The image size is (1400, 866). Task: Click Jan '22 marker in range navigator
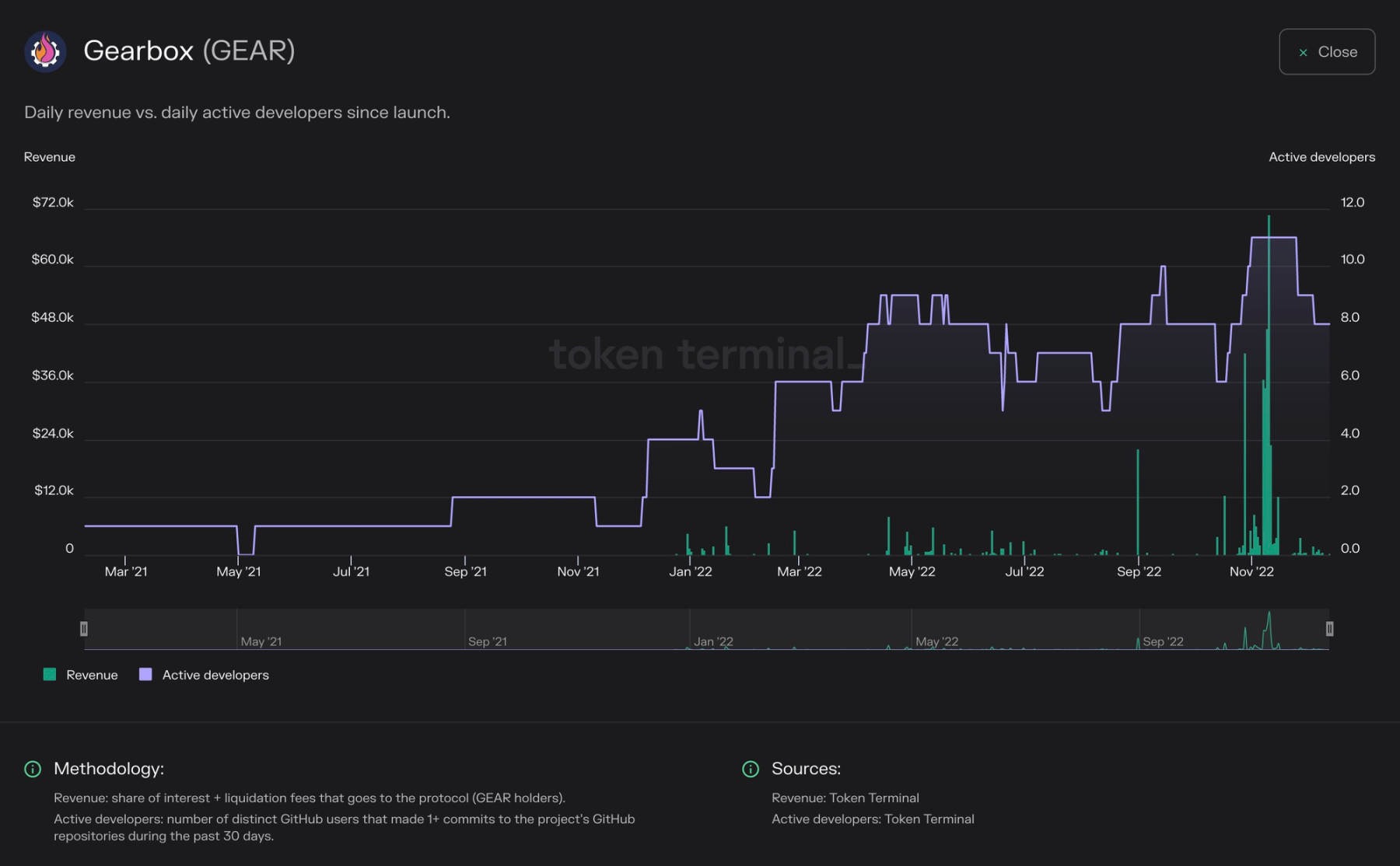(713, 641)
